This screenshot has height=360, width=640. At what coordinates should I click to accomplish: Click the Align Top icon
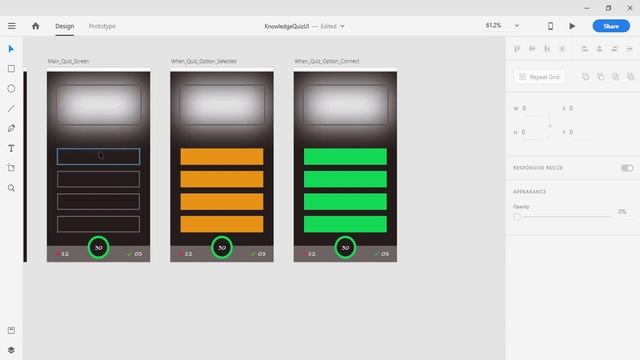click(517, 49)
